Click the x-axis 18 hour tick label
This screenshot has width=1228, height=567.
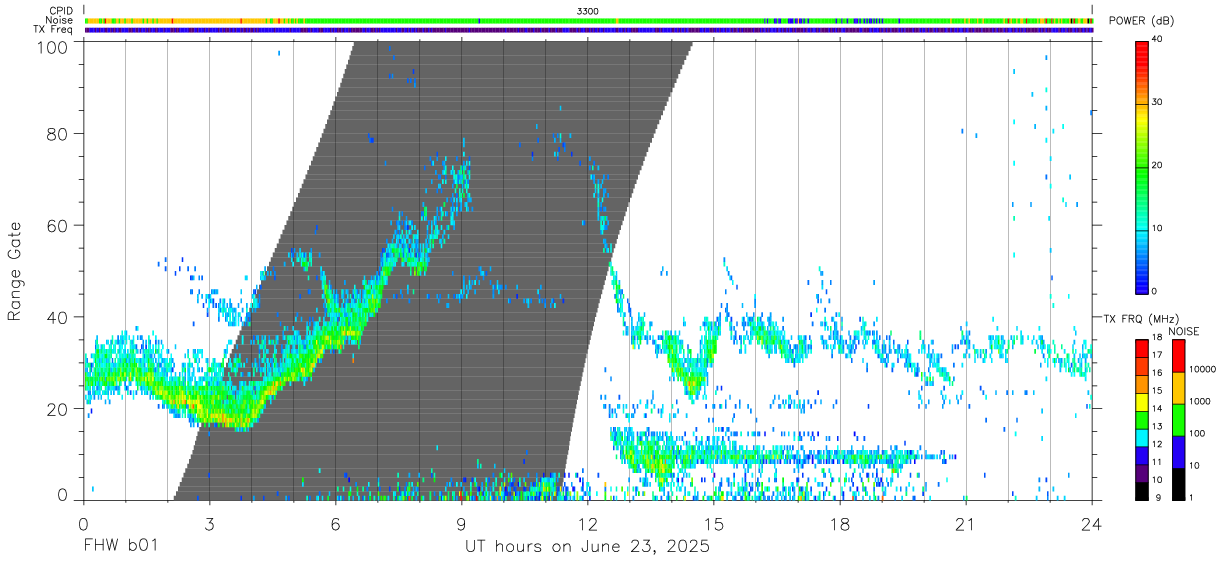click(x=840, y=524)
